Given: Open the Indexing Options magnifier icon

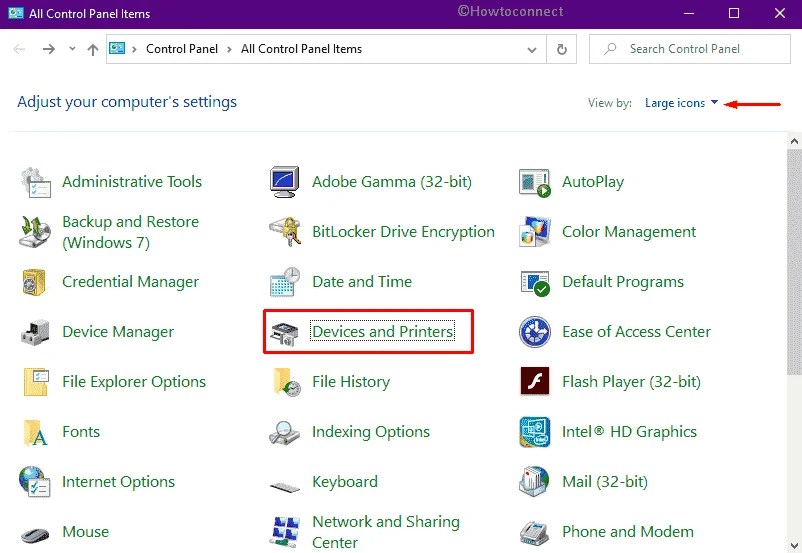Looking at the screenshot, I should click(284, 433).
